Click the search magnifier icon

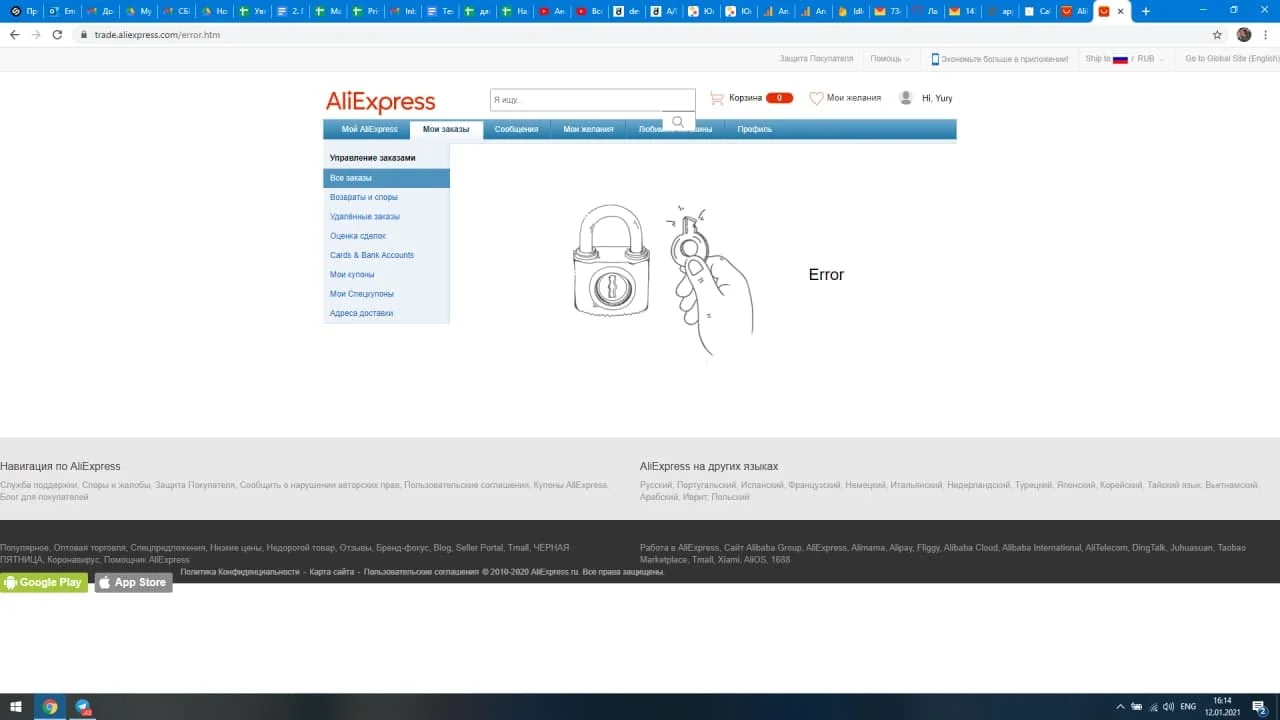coord(678,122)
